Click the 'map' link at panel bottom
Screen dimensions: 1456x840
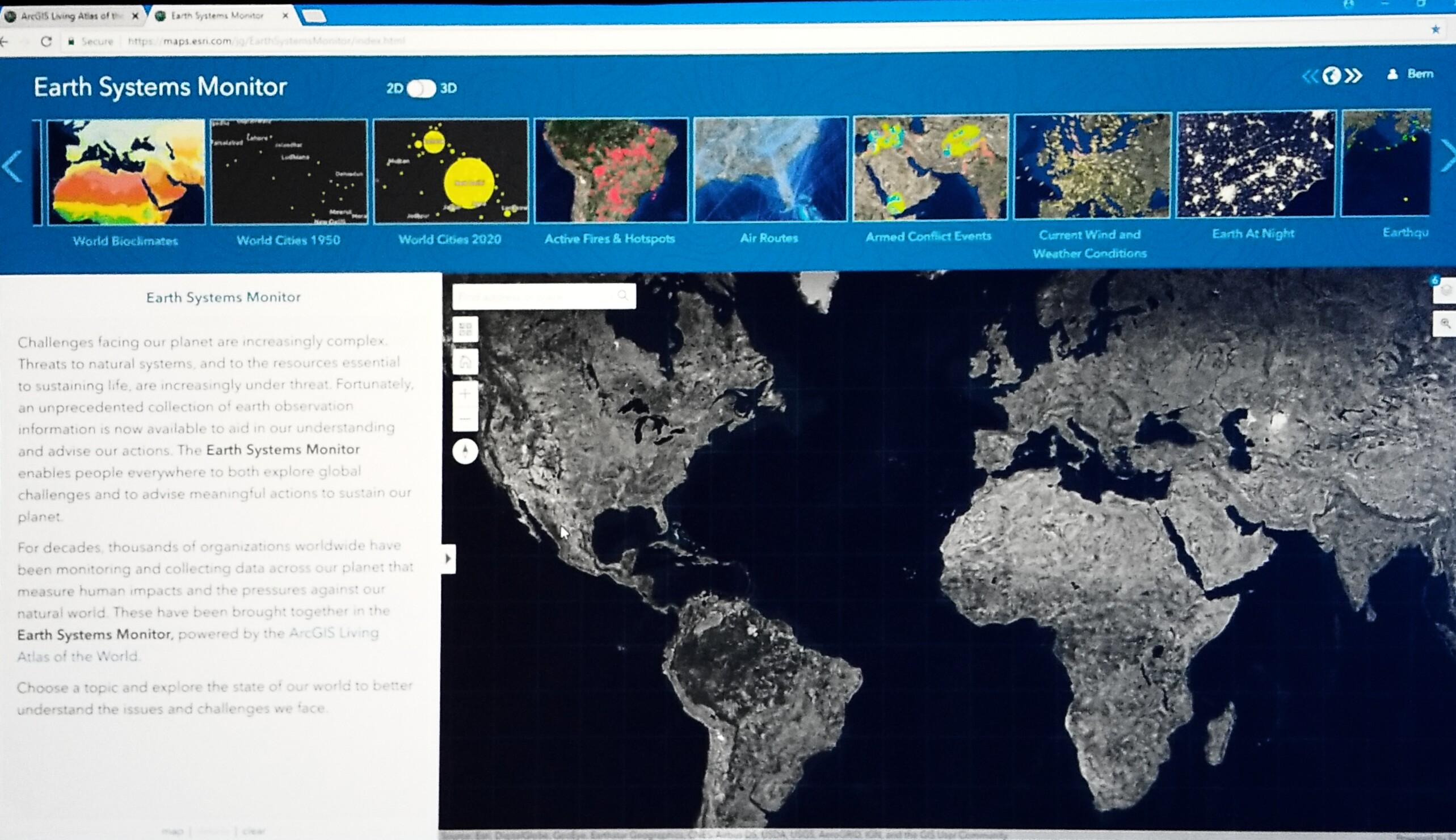pyautogui.click(x=172, y=831)
